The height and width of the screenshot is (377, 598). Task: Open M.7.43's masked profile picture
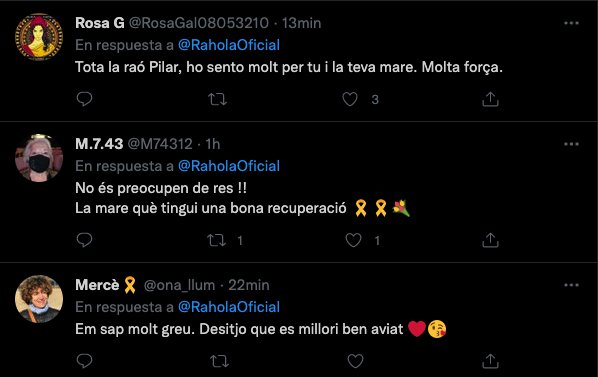[x=39, y=158]
